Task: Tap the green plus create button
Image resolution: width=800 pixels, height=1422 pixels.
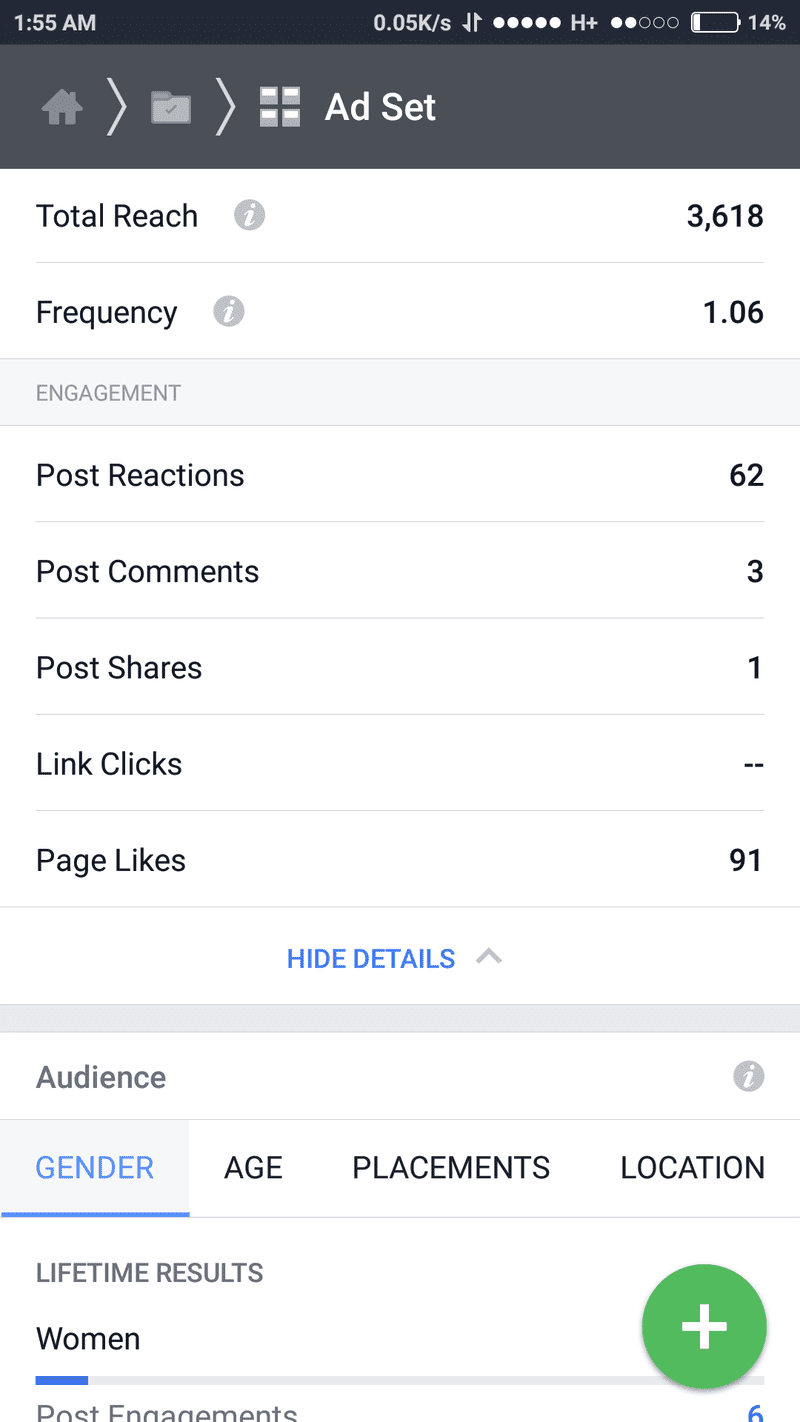Action: pyautogui.click(x=704, y=1326)
